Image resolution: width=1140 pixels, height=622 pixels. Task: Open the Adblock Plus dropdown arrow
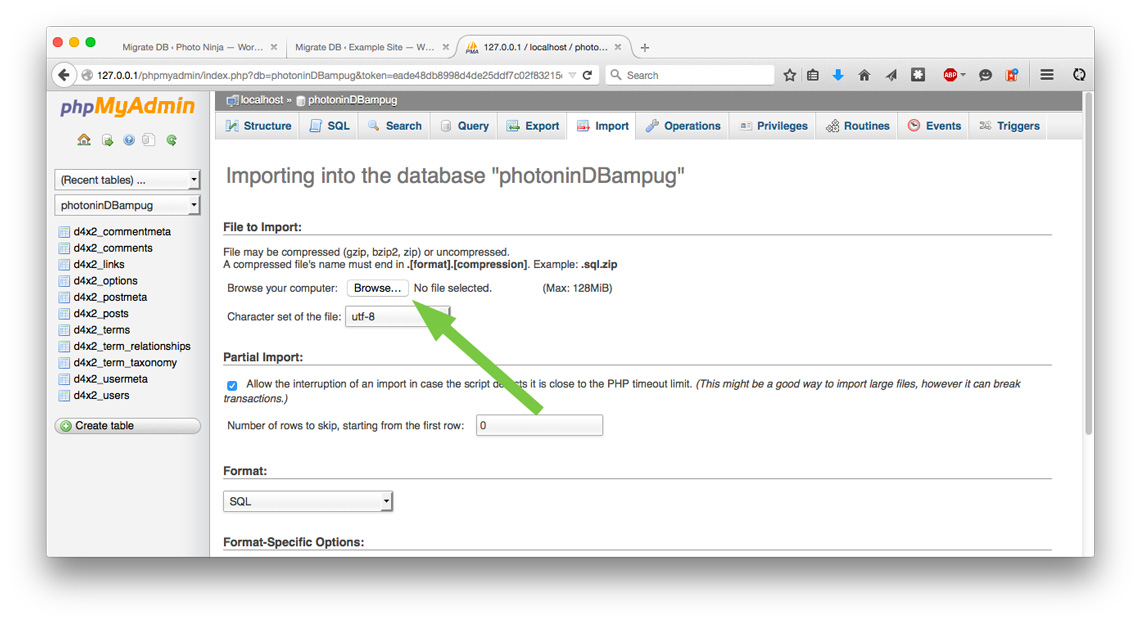[x=963, y=75]
